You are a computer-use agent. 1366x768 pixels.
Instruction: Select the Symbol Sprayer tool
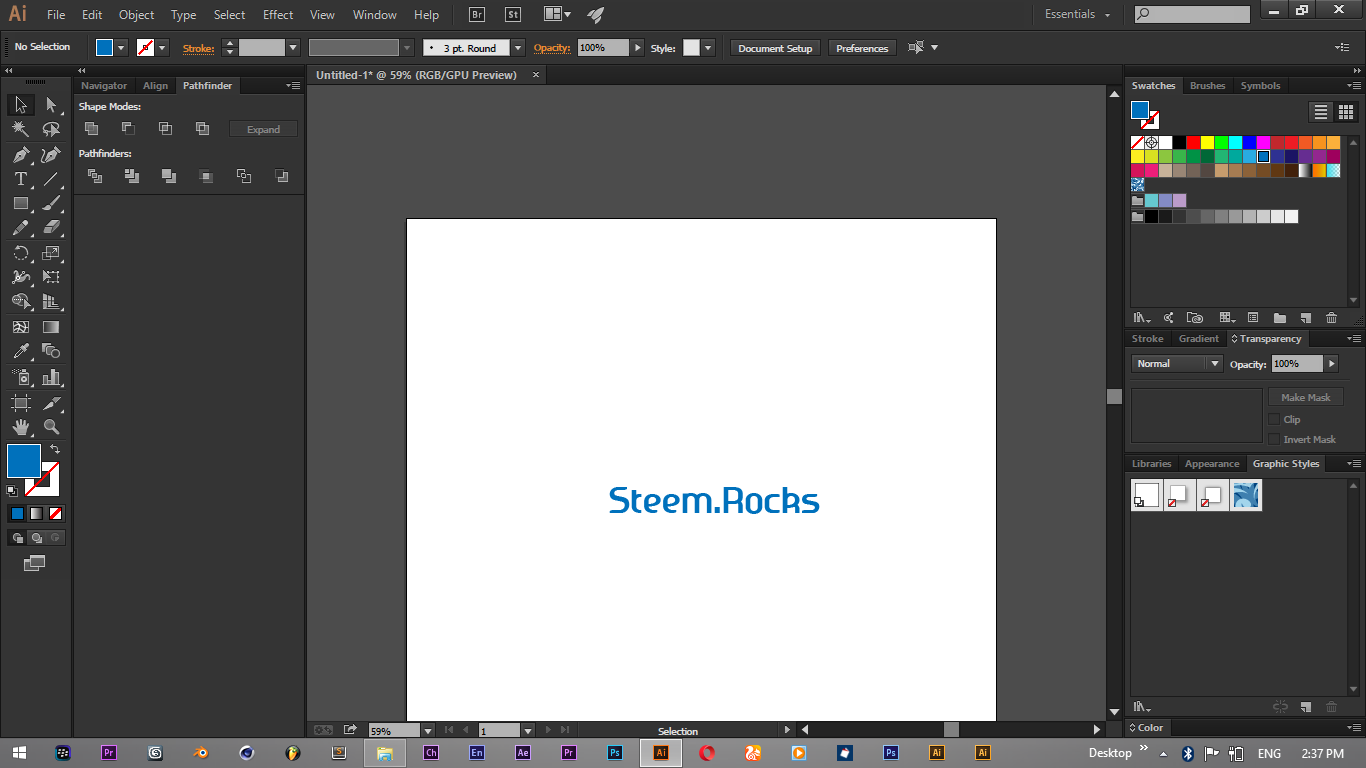click(20, 377)
